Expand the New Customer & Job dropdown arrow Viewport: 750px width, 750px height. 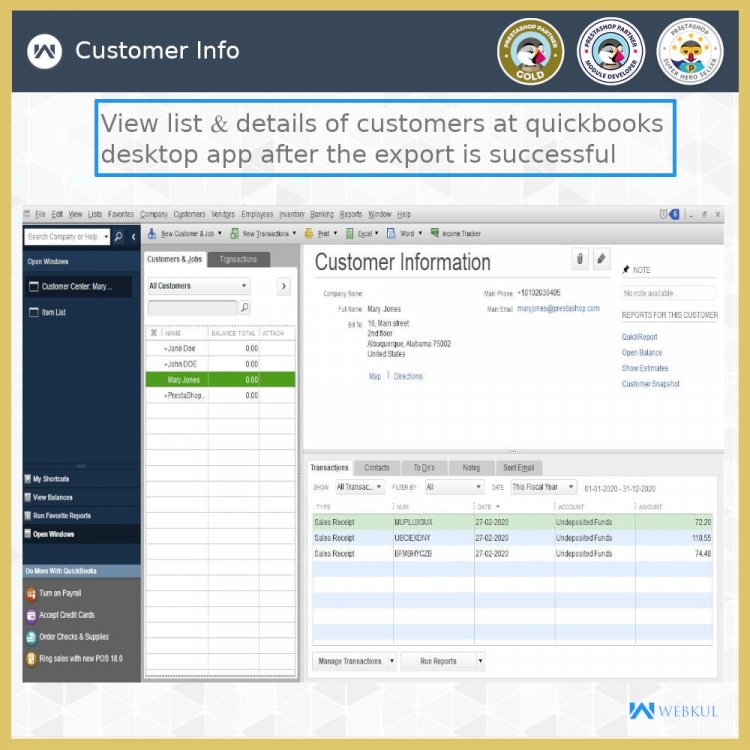220,233
